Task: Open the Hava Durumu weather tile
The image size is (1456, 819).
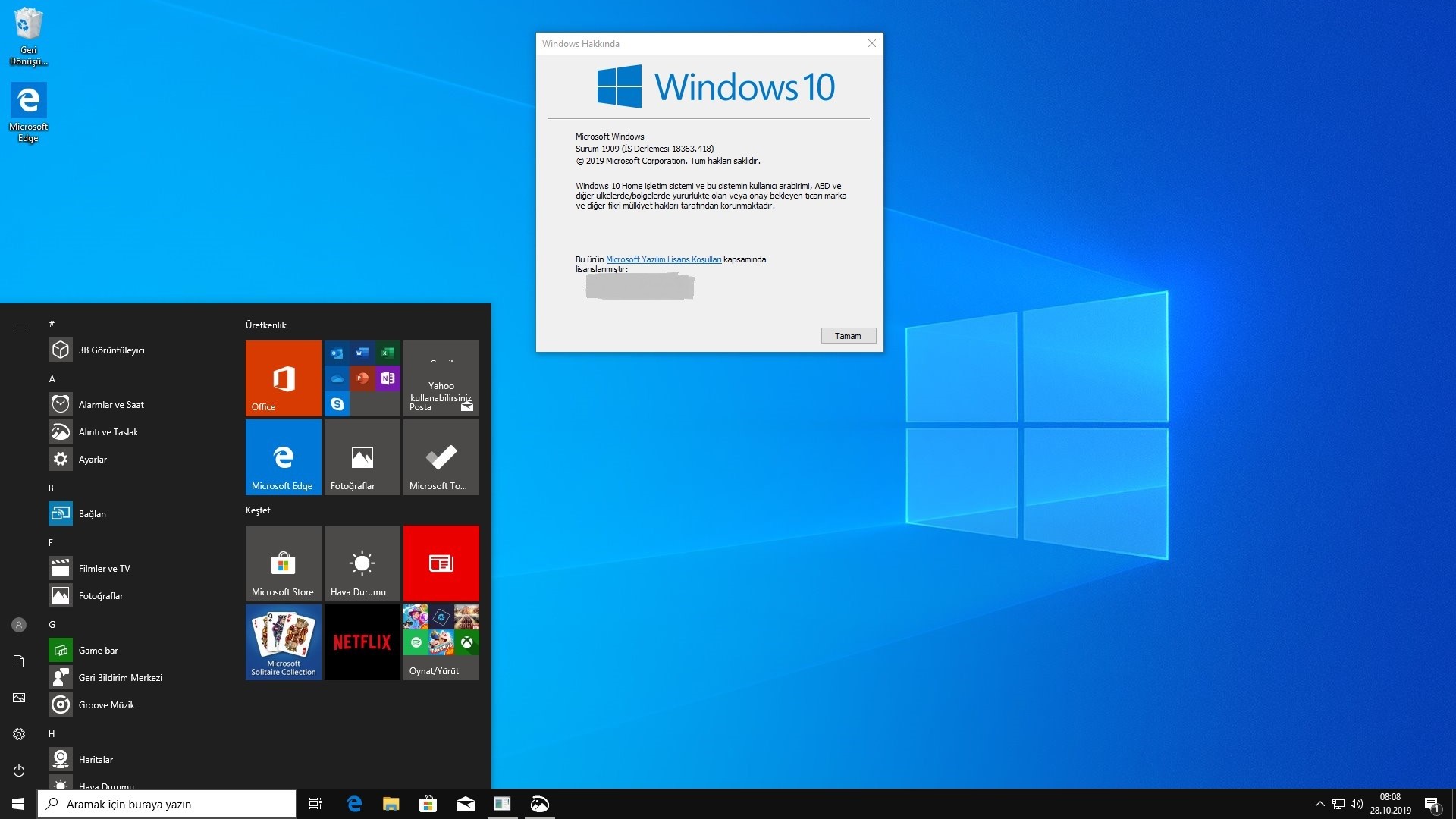Action: [362, 563]
